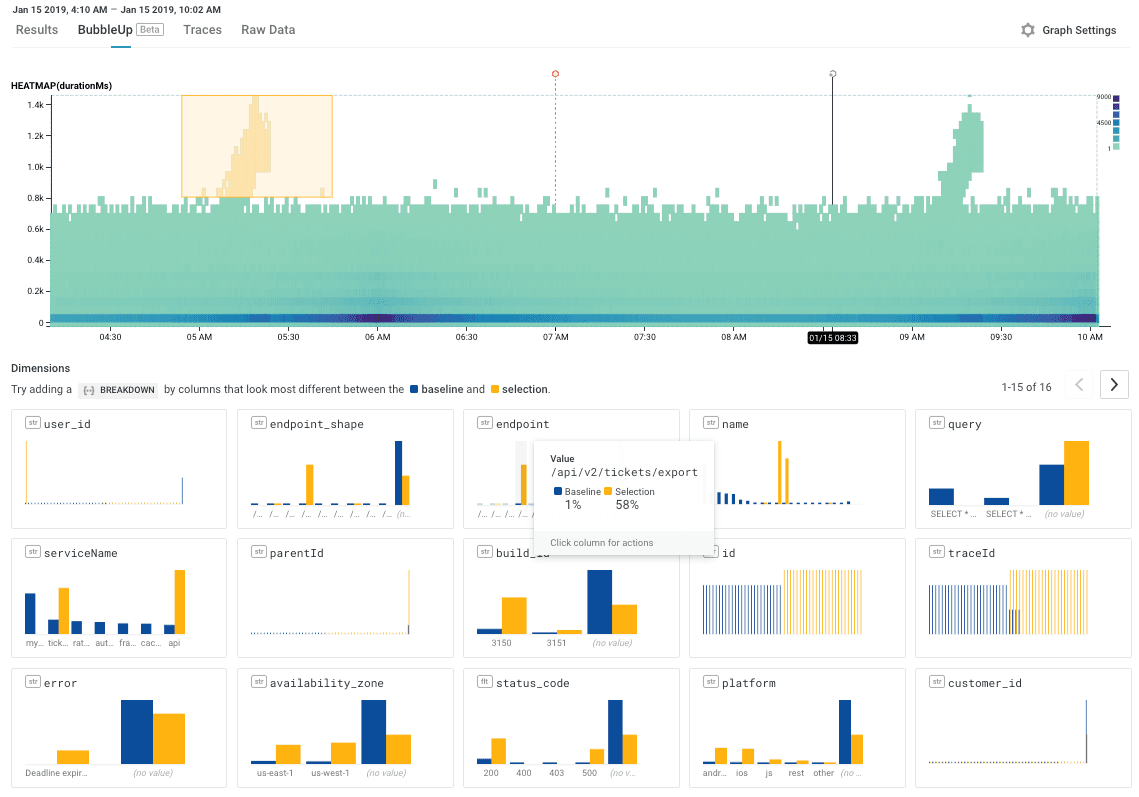This screenshot has height=797, width=1139.
Task: Switch to the Raw Data tab
Action: click(268, 30)
